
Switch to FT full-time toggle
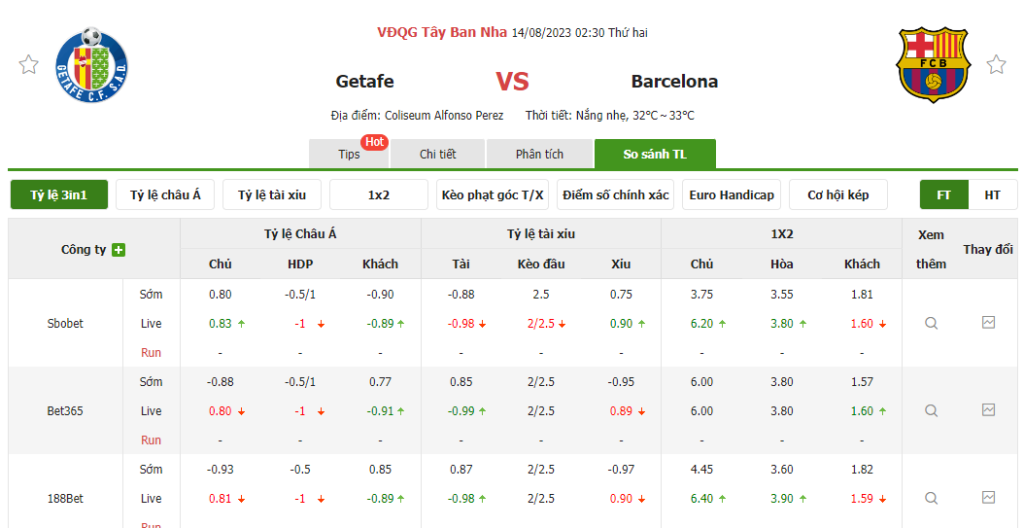pyautogui.click(x=944, y=195)
